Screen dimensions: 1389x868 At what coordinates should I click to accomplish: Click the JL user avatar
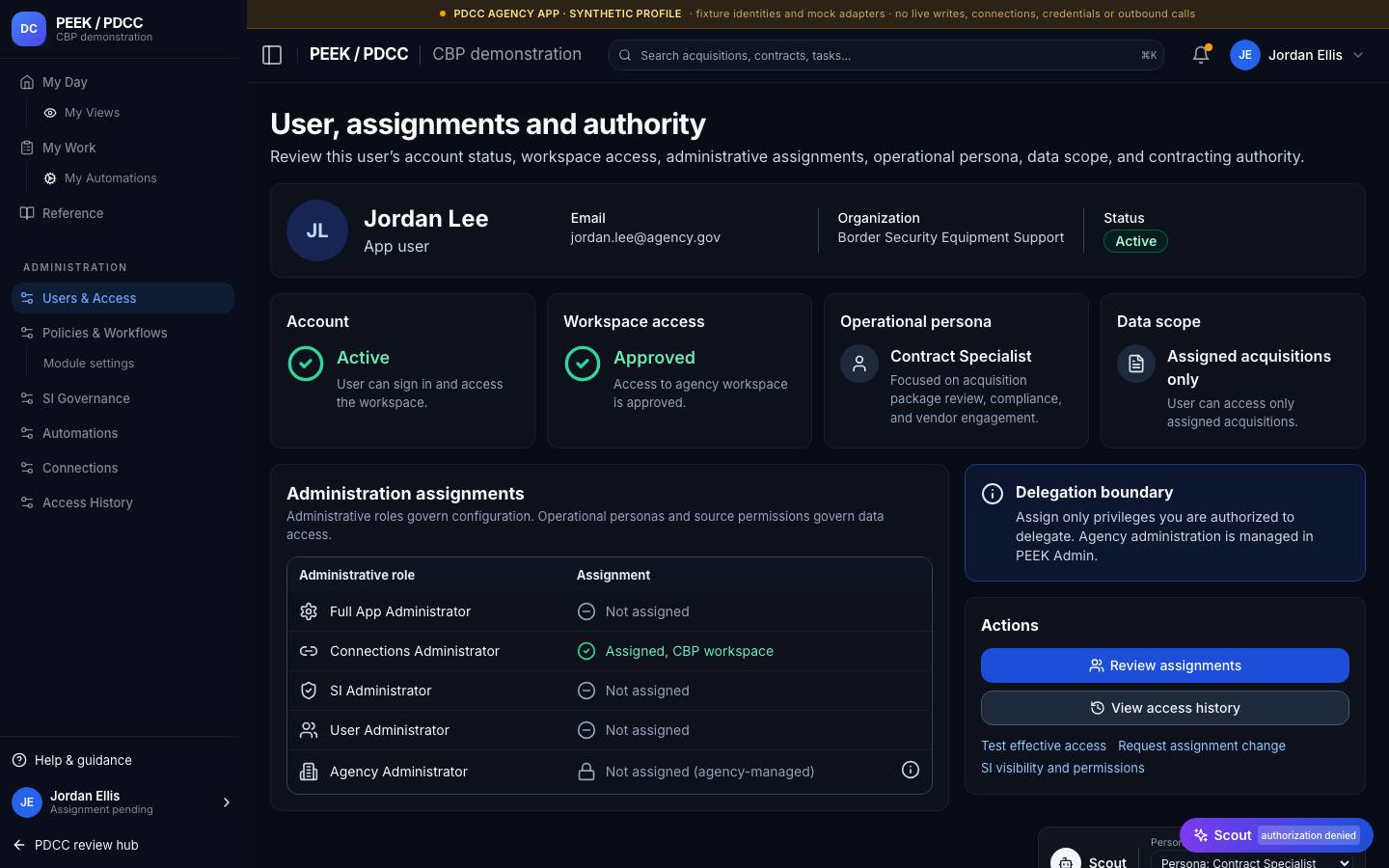click(317, 231)
